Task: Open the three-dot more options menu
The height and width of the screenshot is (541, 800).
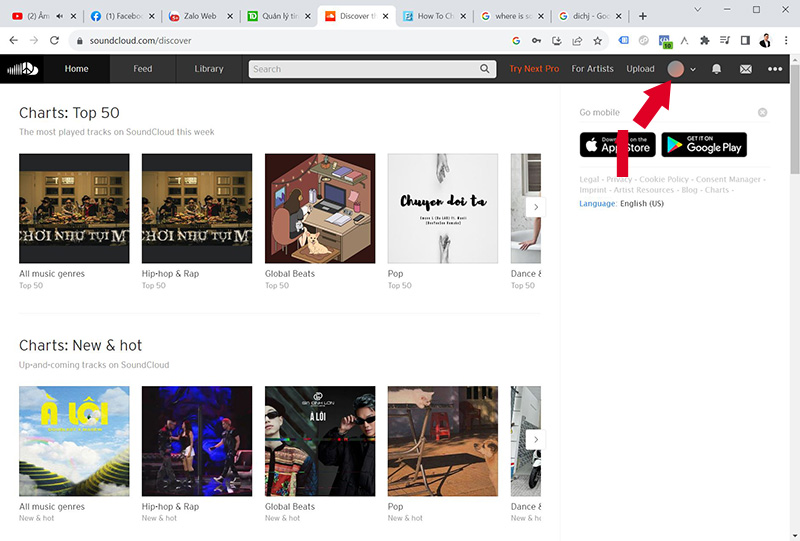Action: pos(775,69)
